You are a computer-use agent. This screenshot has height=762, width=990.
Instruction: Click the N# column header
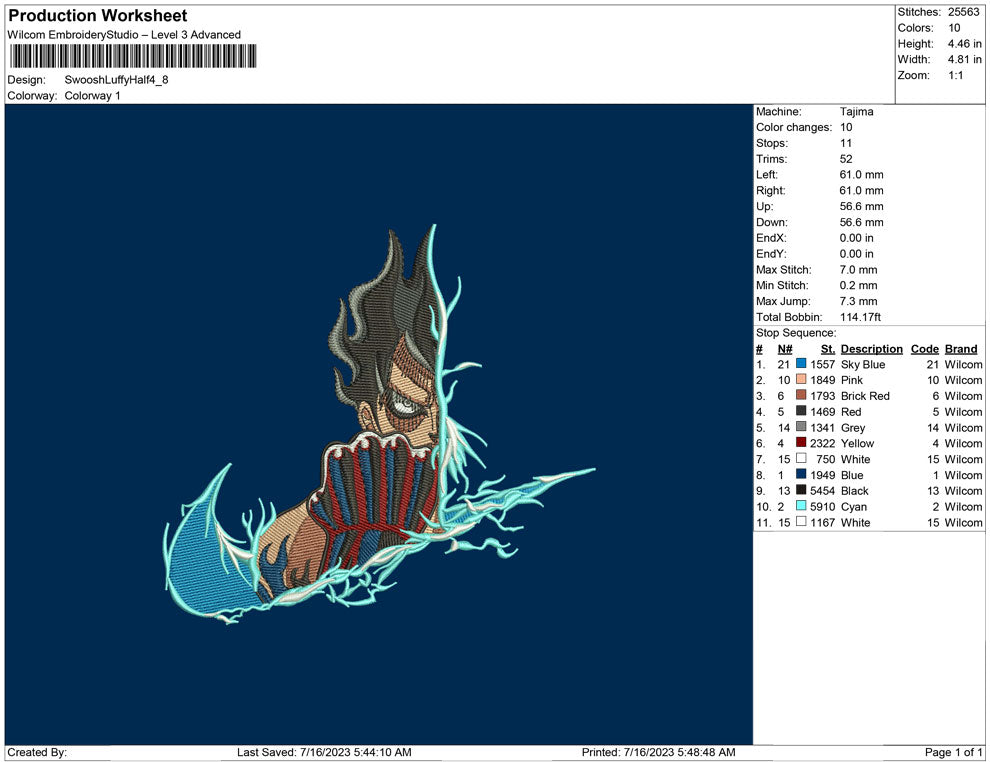[x=785, y=349]
